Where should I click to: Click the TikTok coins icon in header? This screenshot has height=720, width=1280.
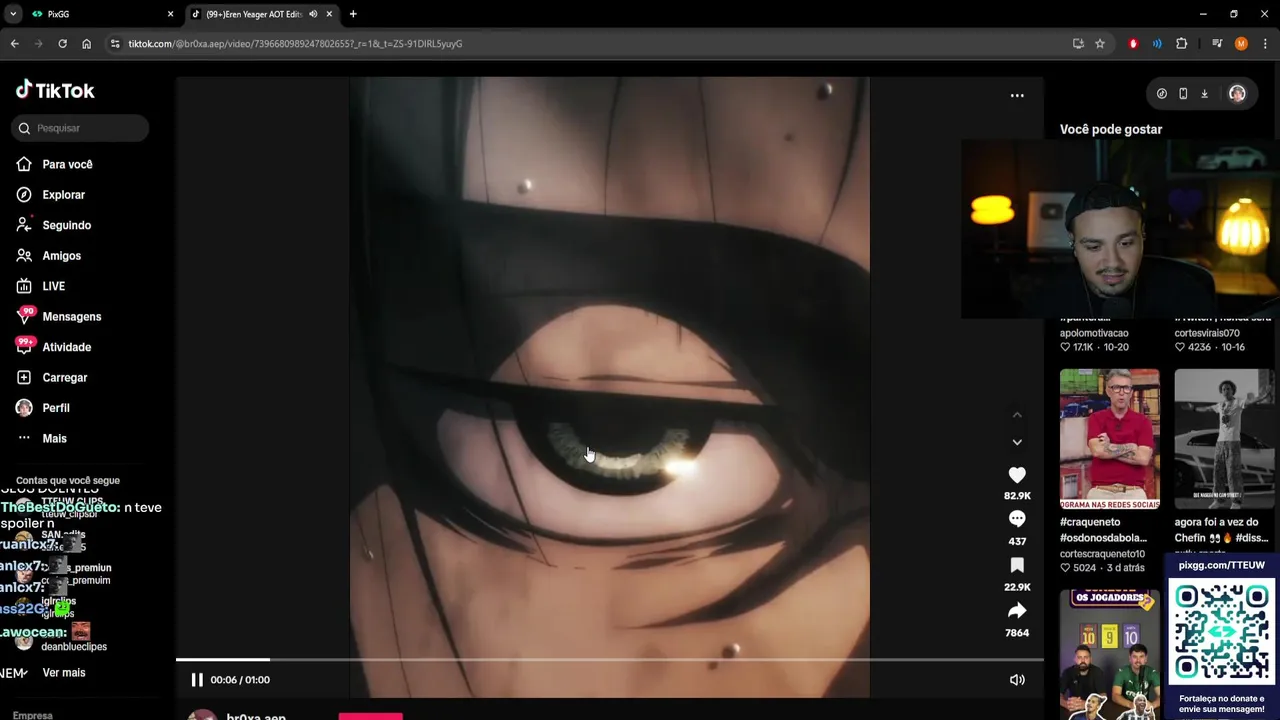(x=1161, y=94)
